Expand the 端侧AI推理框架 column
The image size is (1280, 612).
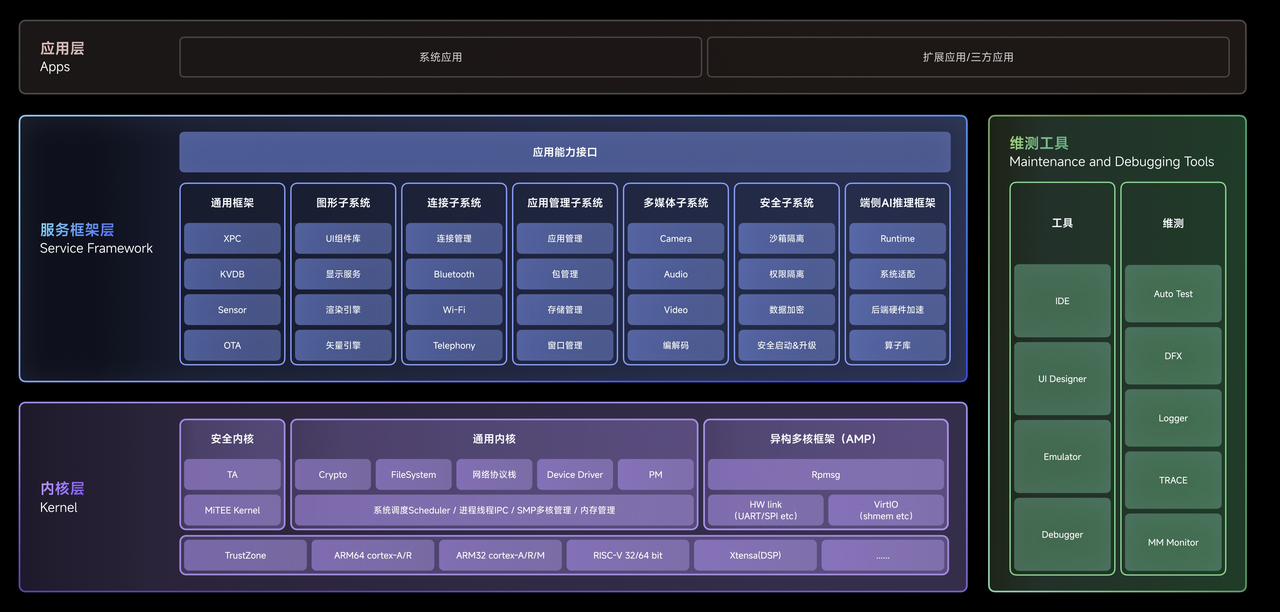click(897, 201)
